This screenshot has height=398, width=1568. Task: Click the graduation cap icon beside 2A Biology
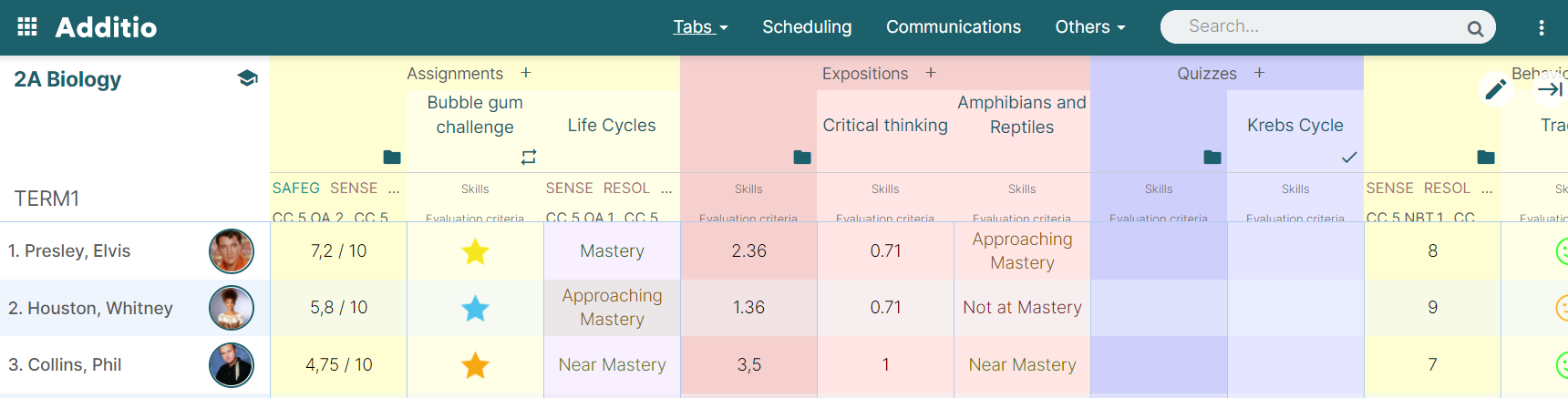click(x=247, y=78)
